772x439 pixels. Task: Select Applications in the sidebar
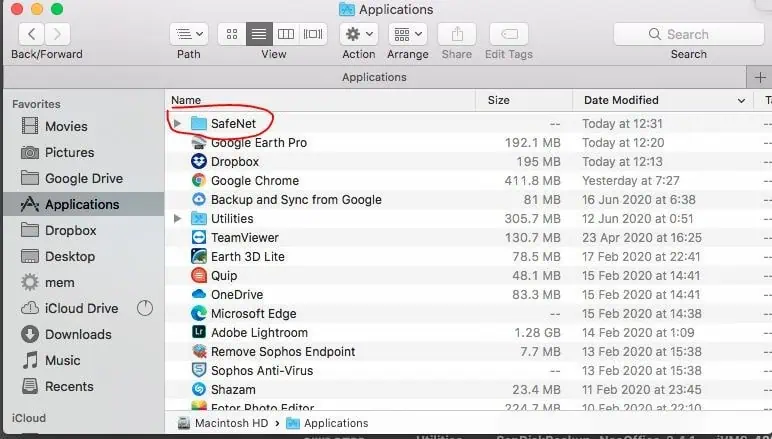84,204
